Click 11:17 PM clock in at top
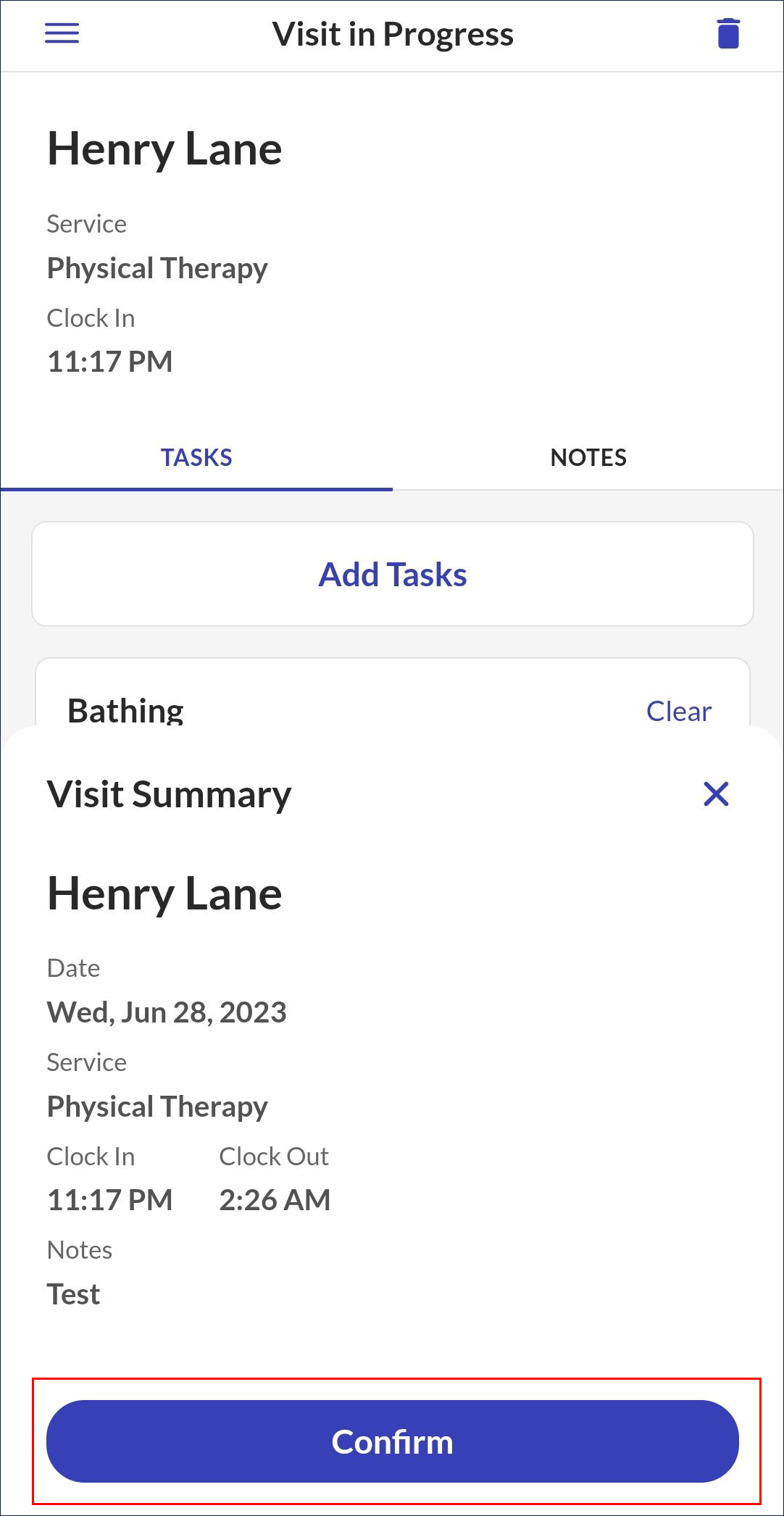 109,362
